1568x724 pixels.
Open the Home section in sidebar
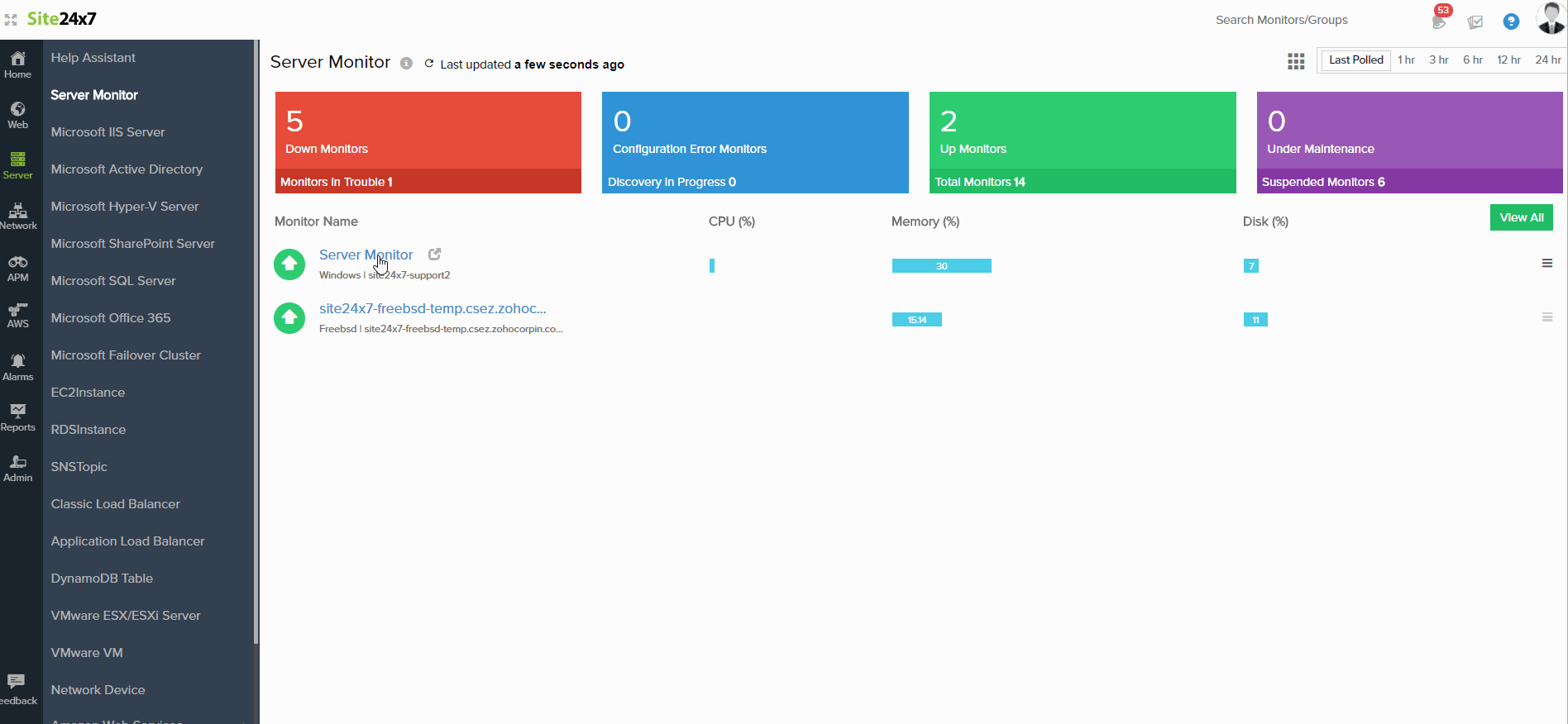17,64
